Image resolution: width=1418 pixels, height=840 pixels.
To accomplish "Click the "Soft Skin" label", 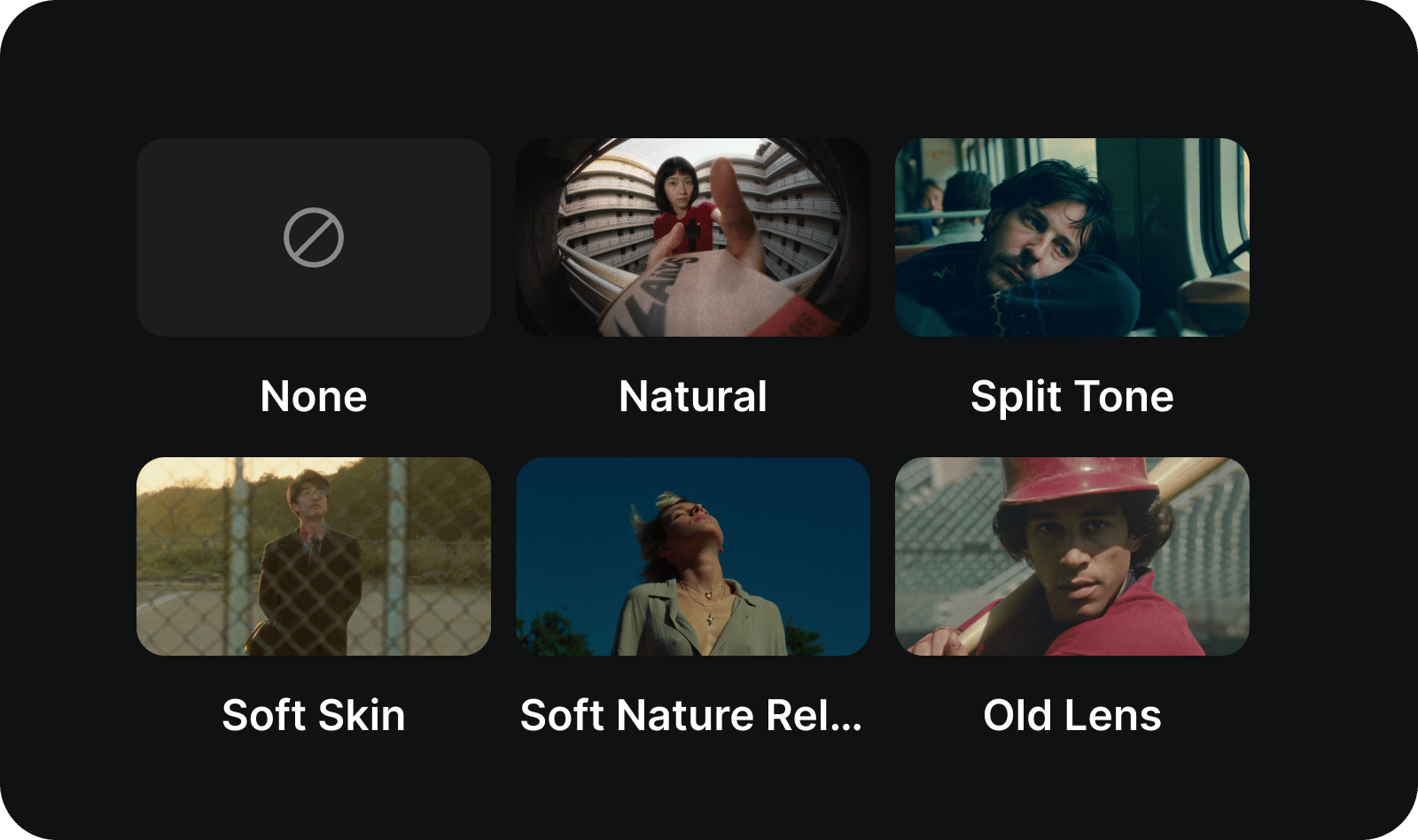I will [x=314, y=715].
